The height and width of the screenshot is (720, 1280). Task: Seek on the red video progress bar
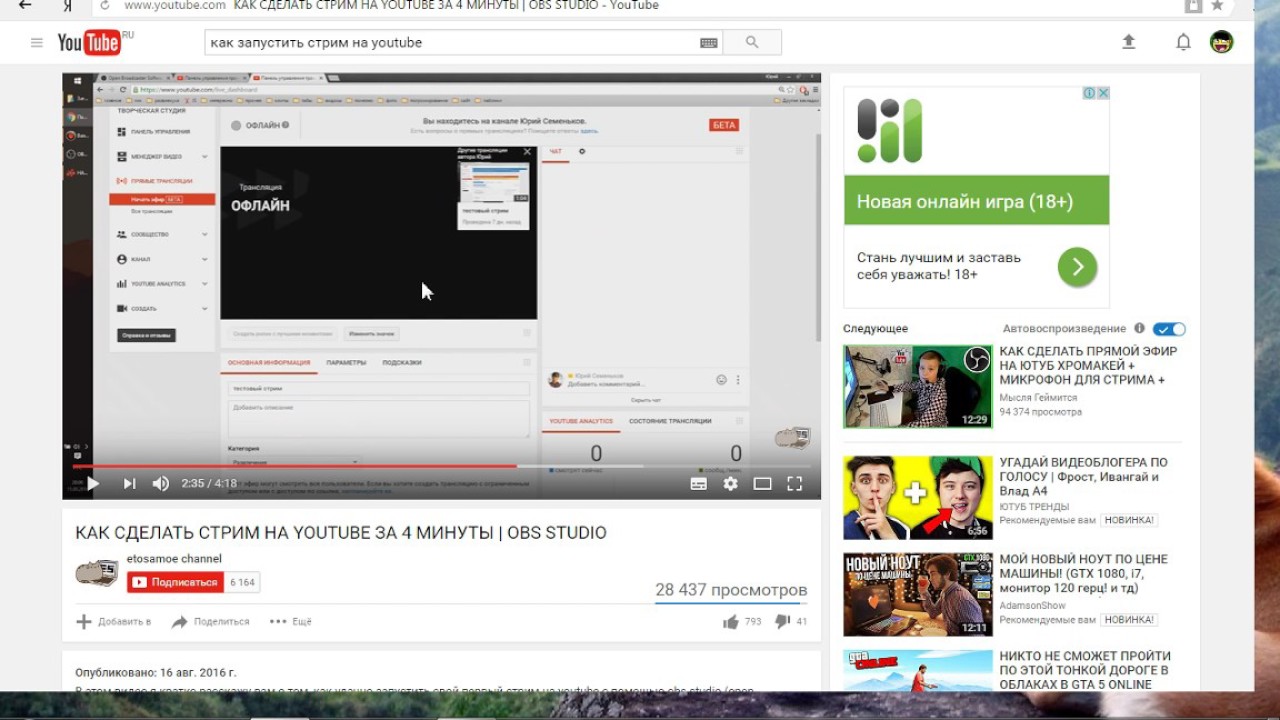pyautogui.click(x=293, y=466)
